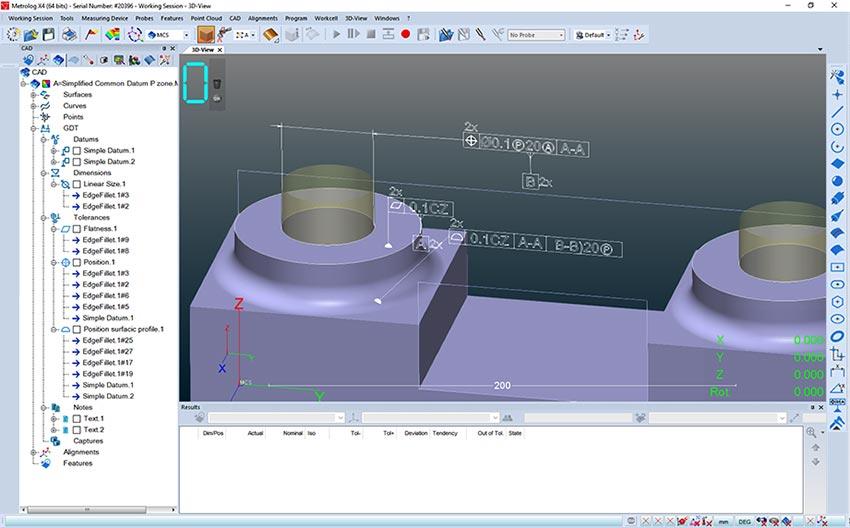Check the Position surfacic profile.1 checkbox
The width and height of the screenshot is (850, 528).
click(x=77, y=329)
